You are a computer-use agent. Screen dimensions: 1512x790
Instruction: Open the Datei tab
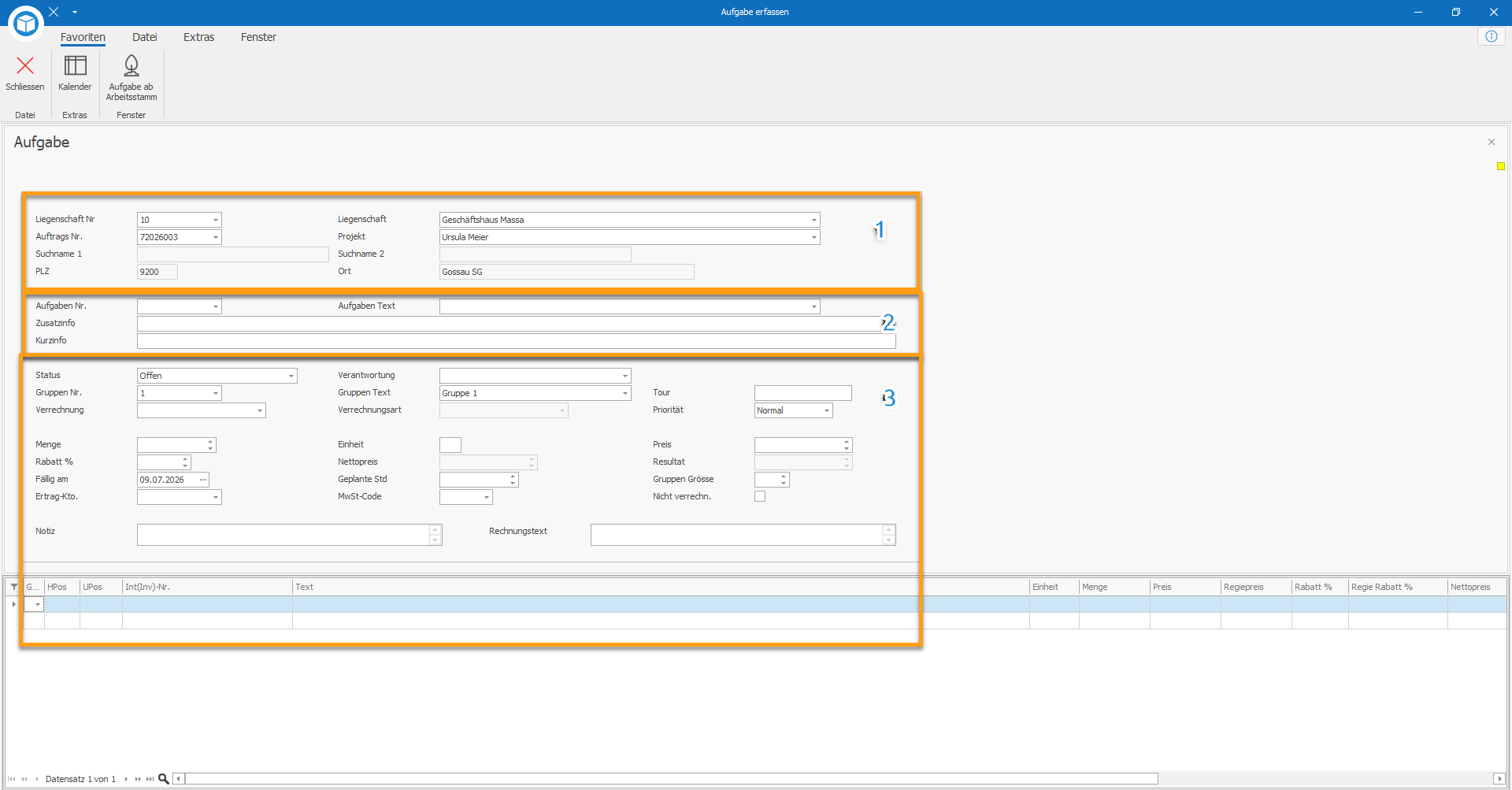tap(145, 37)
